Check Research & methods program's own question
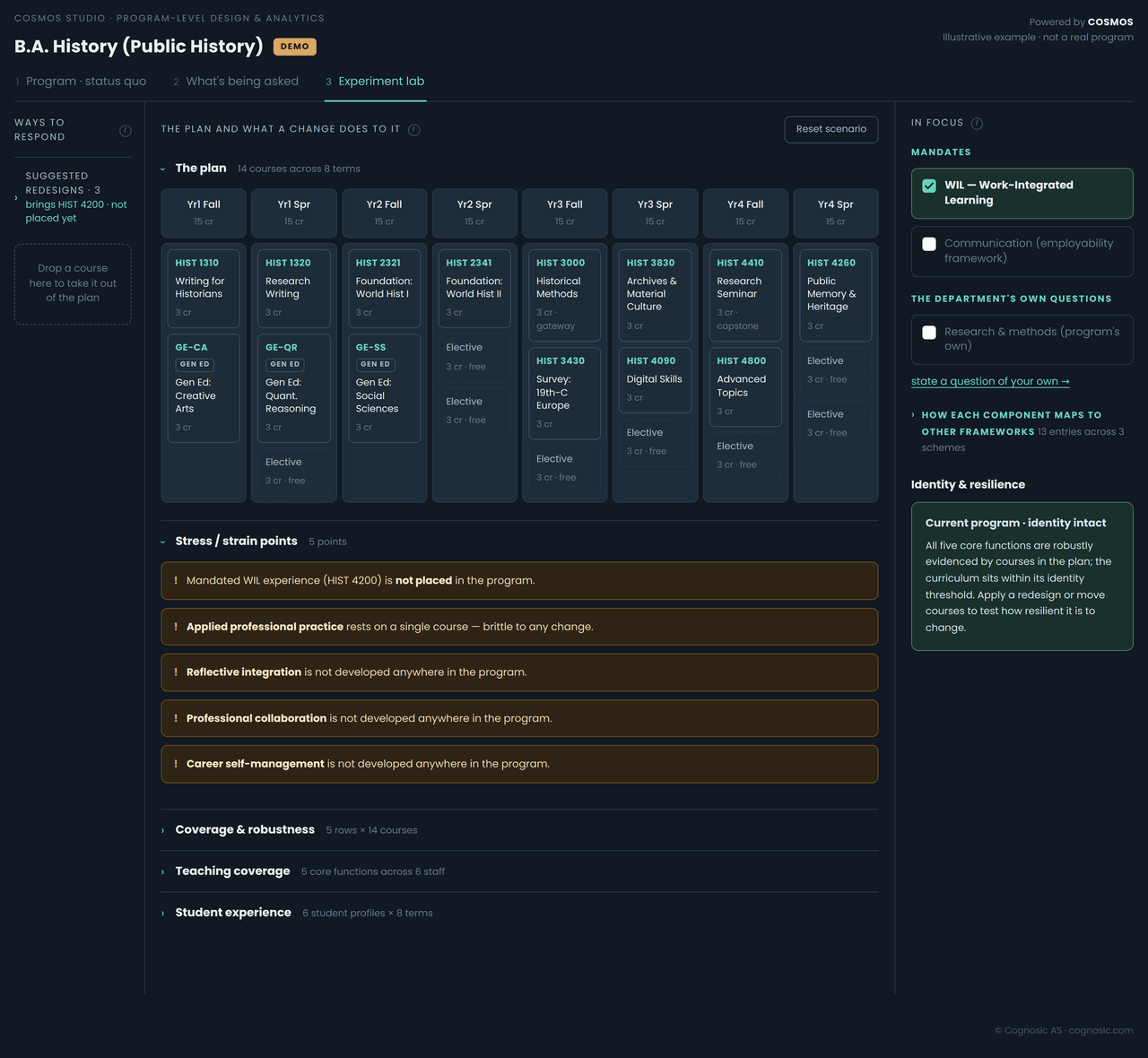 929,333
